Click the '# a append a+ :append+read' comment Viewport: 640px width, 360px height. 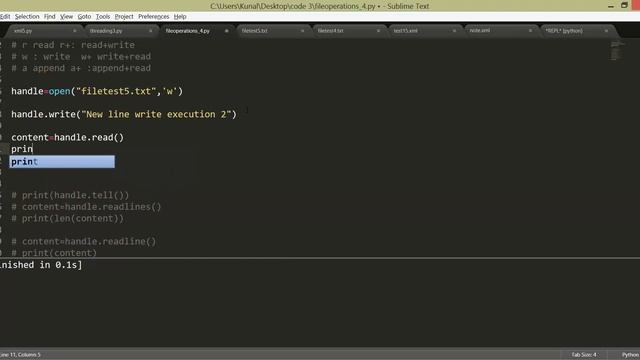pyautogui.click(x=81, y=68)
